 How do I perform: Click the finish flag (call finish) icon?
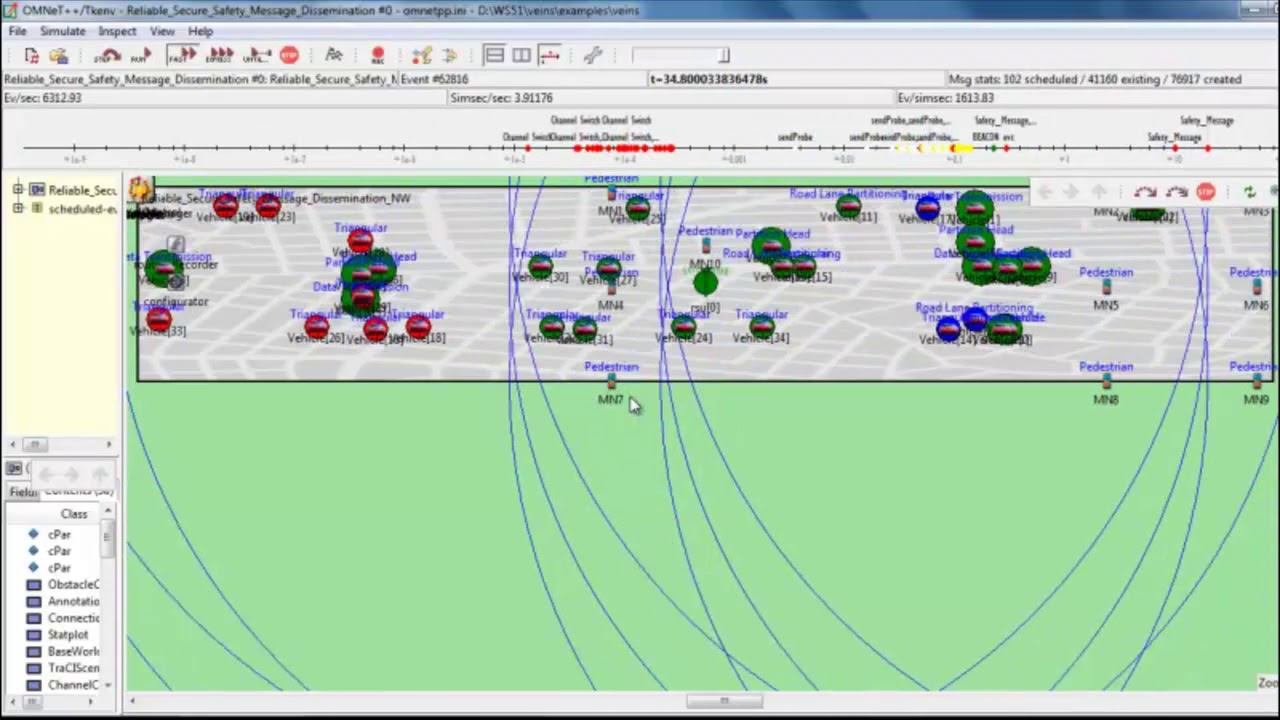click(334, 55)
